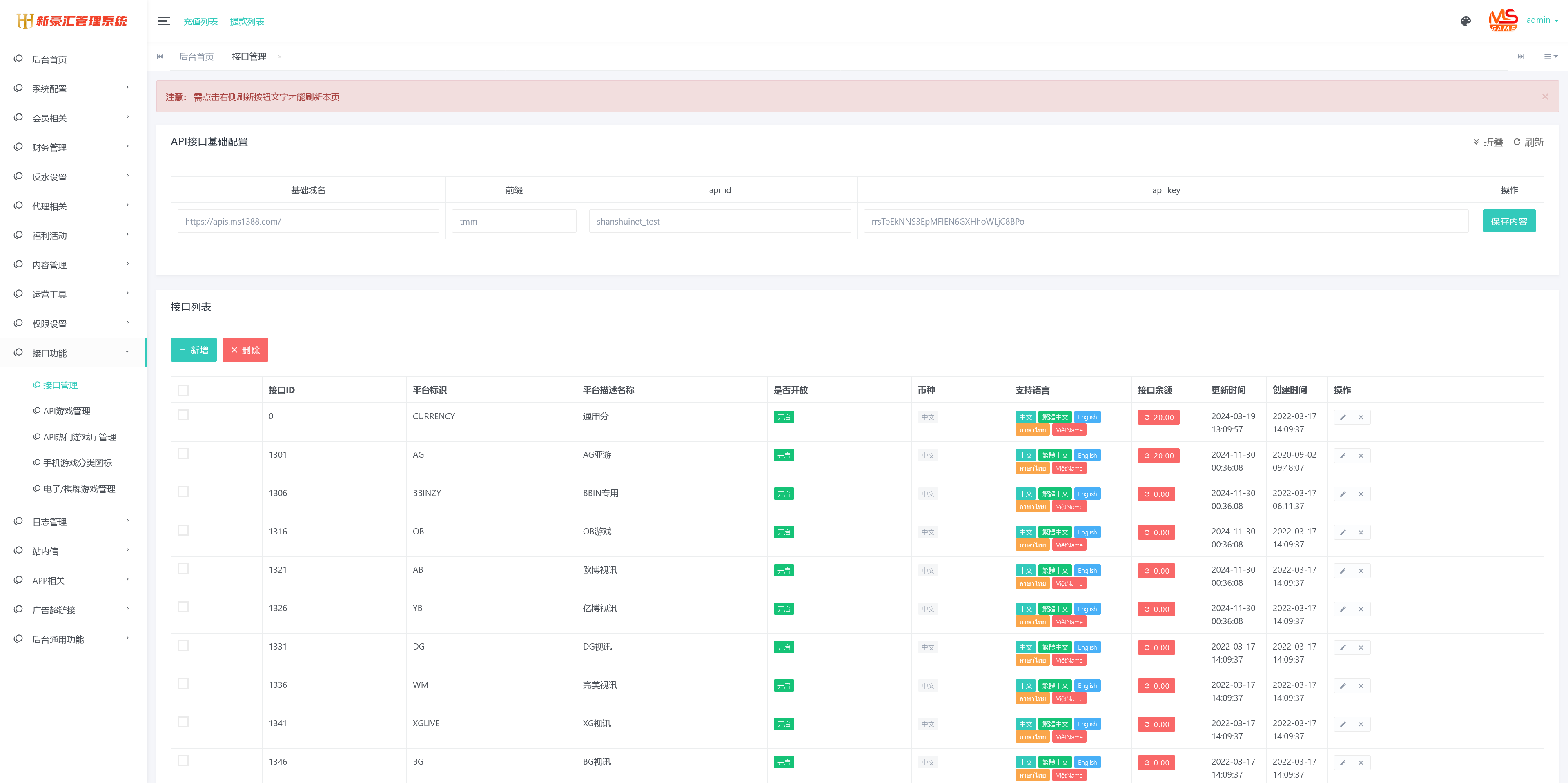Image resolution: width=1568 pixels, height=783 pixels.
Task: Open the 充值列表 top link
Action: coord(200,21)
